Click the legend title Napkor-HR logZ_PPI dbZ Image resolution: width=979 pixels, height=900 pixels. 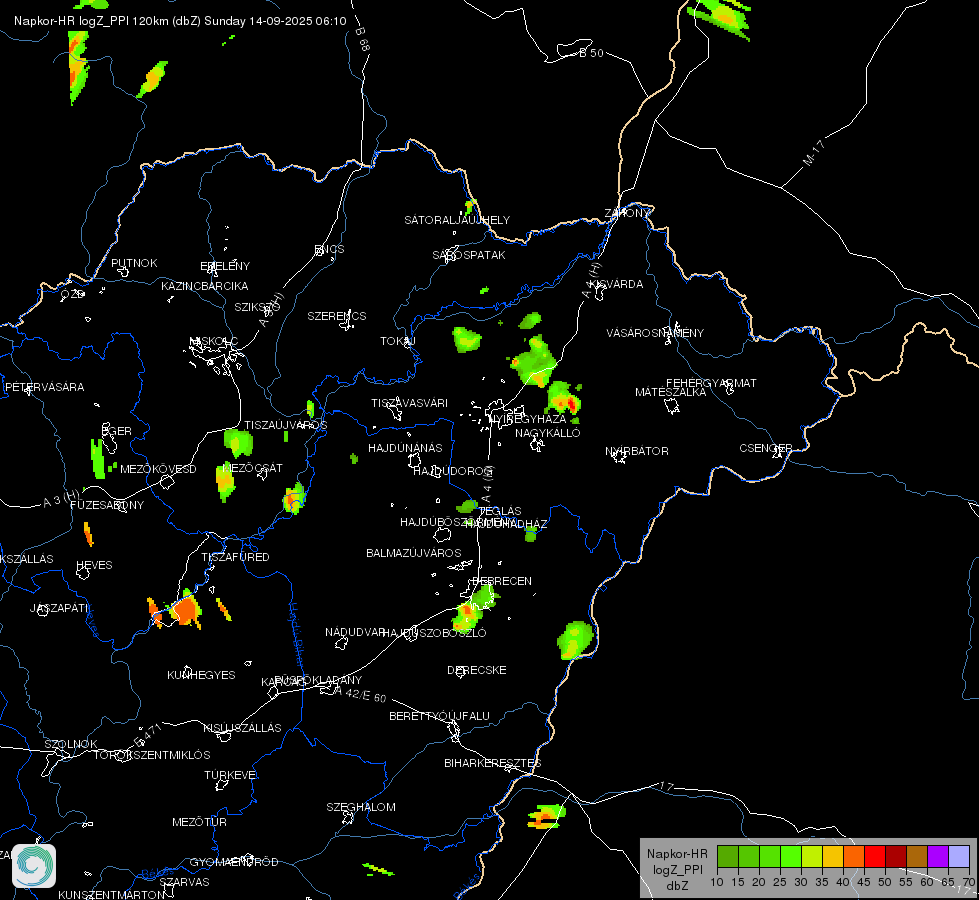tap(677, 869)
